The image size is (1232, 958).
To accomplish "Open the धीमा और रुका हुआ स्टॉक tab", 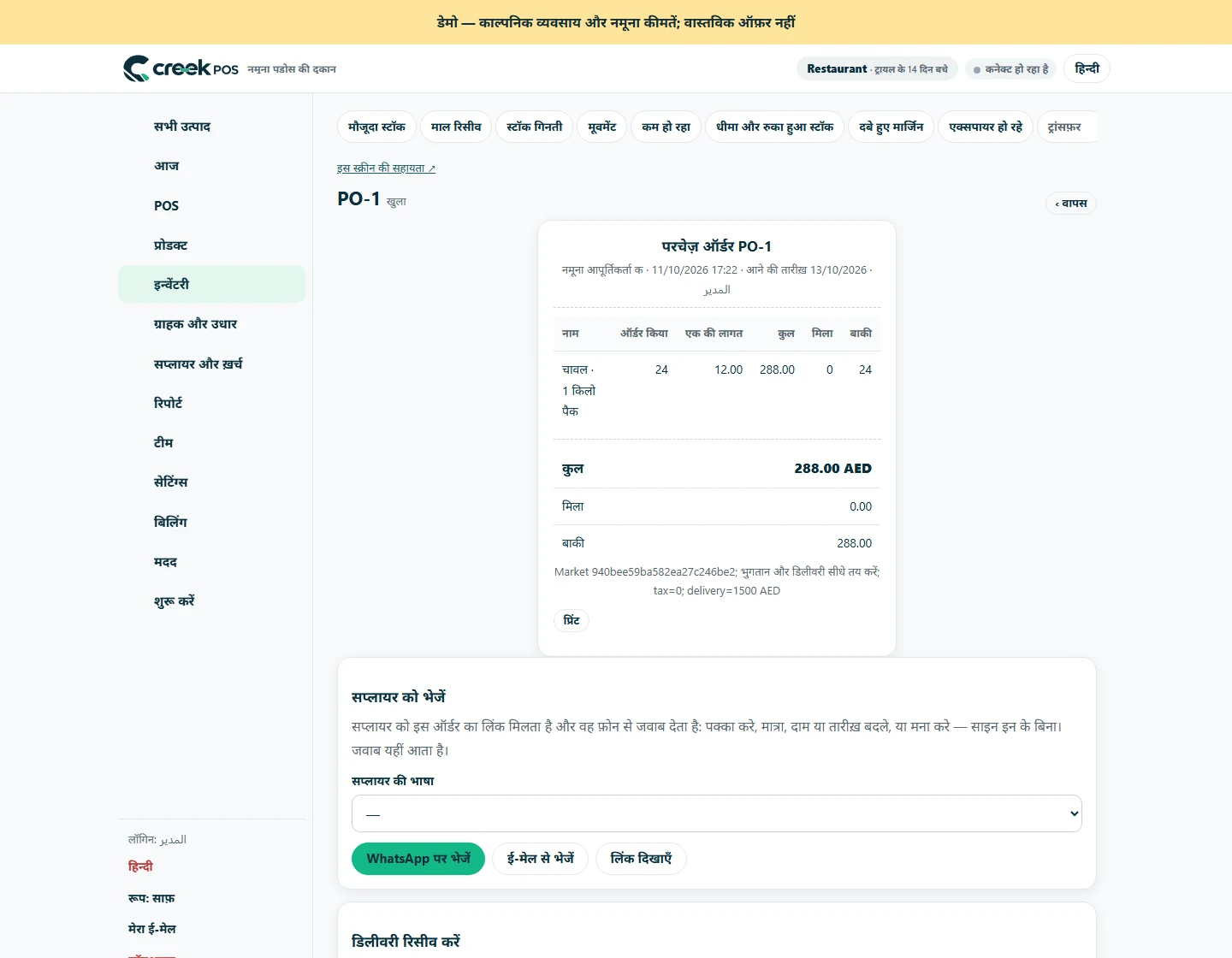I will click(775, 127).
